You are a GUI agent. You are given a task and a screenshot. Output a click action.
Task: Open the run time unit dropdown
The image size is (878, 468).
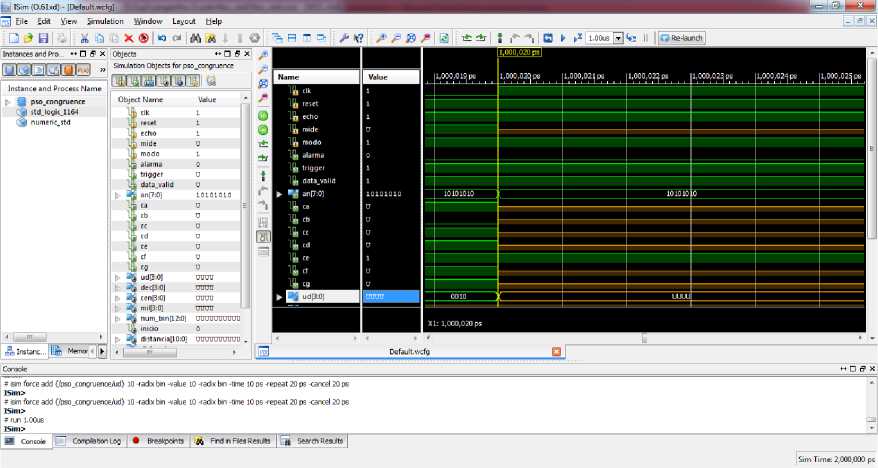tap(618, 38)
